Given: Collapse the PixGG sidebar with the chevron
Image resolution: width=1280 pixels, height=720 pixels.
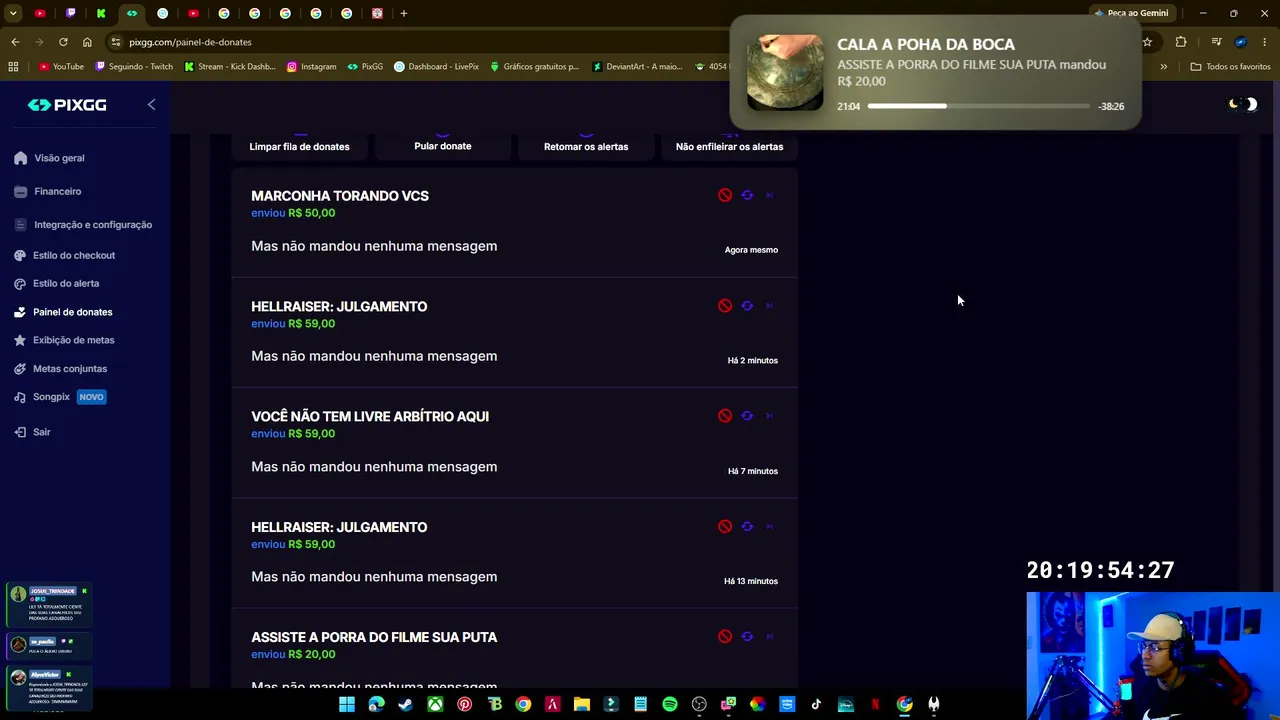Looking at the screenshot, I should tap(151, 104).
